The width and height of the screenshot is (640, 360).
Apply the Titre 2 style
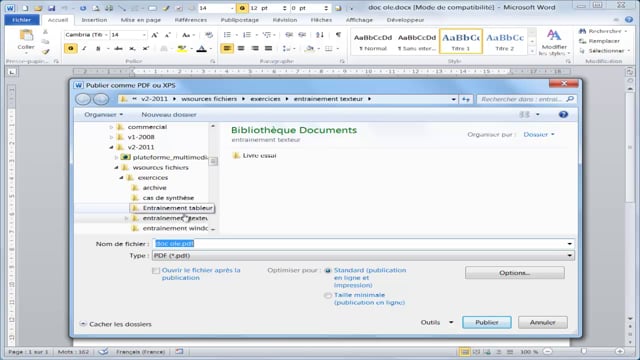(x=504, y=41)
